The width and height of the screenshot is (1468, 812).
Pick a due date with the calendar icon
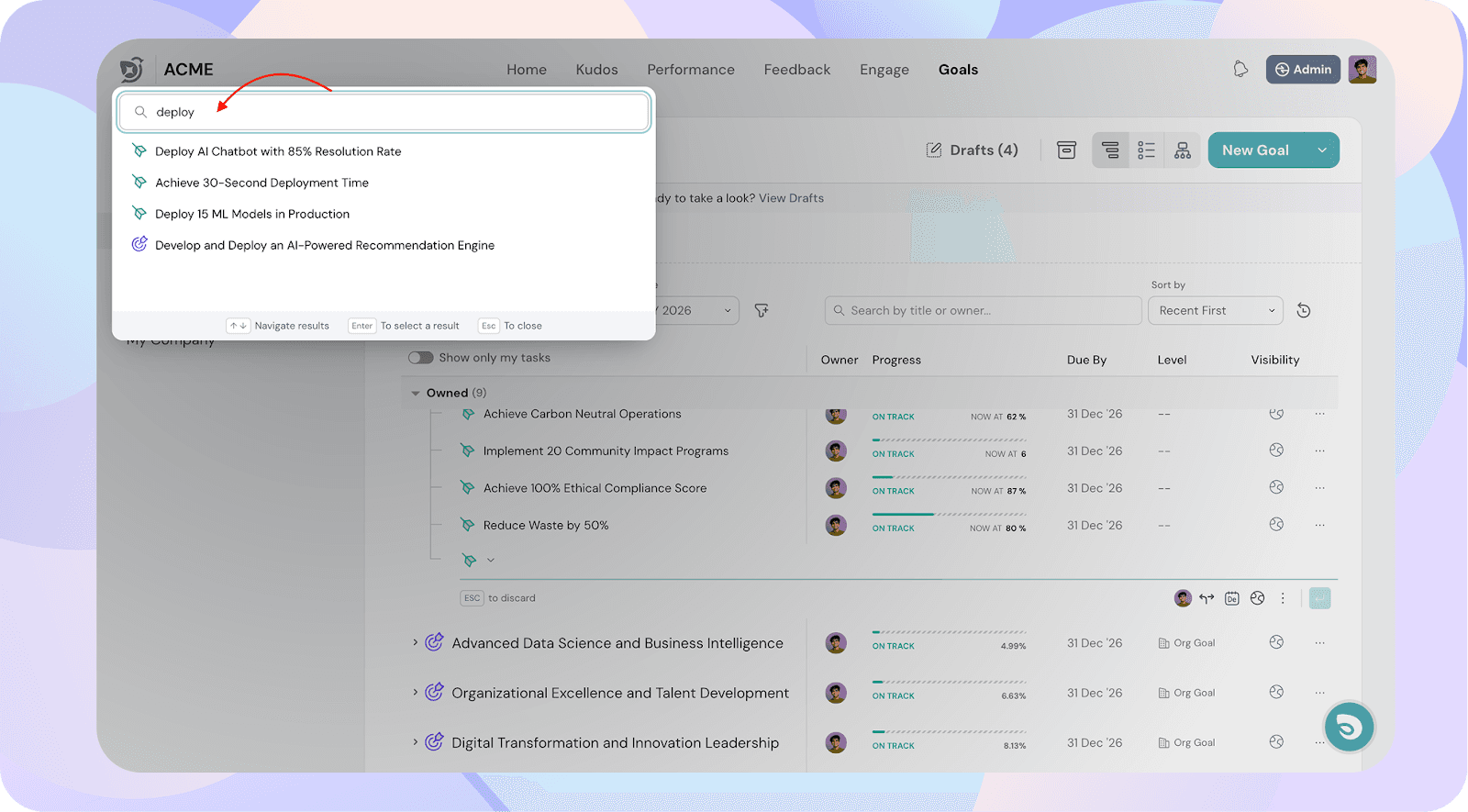1232,598
